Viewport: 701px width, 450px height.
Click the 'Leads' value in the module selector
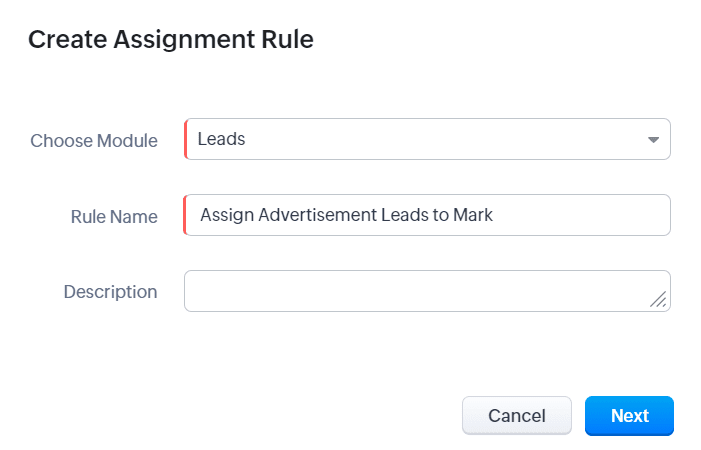(x=221, y=139)
